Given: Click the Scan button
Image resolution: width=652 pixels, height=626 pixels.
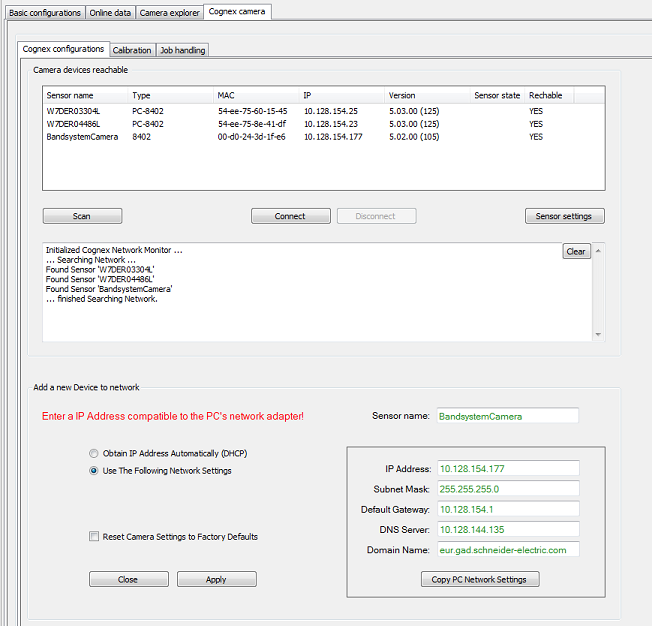Looking at the screenshot, I should pyautogui.click(x=82, y=216).
